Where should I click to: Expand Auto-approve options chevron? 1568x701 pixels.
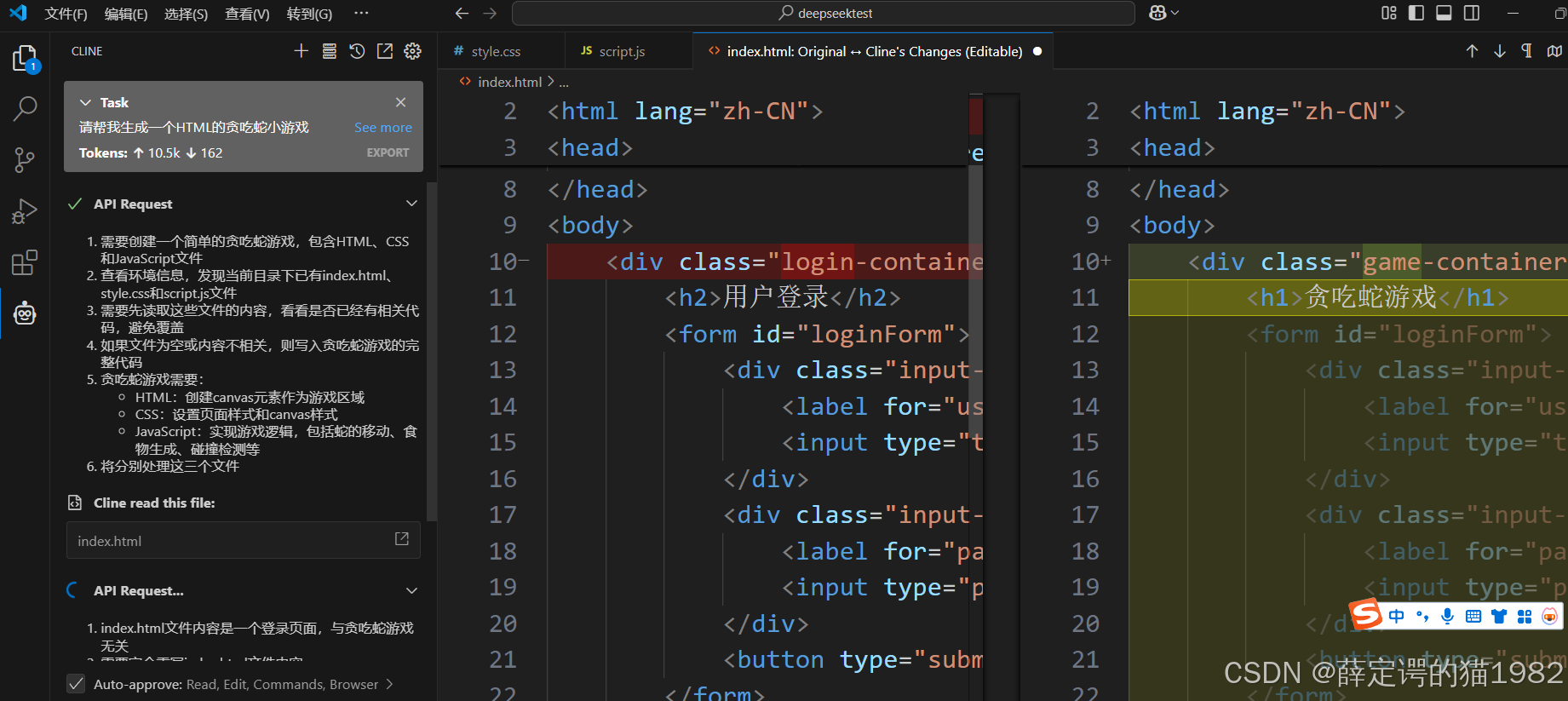click(390, 684)
